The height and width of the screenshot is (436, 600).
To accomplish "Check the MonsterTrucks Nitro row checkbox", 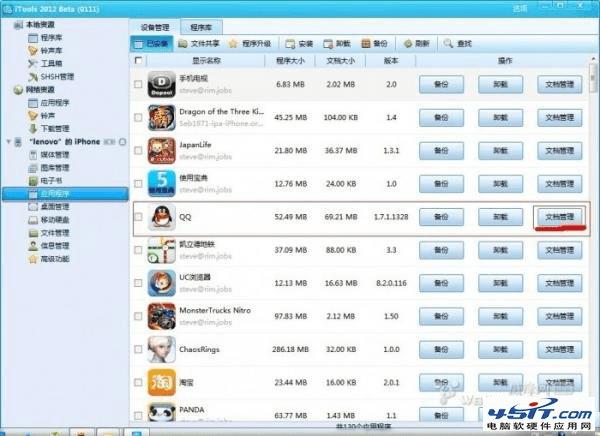I will click(138, 316).
